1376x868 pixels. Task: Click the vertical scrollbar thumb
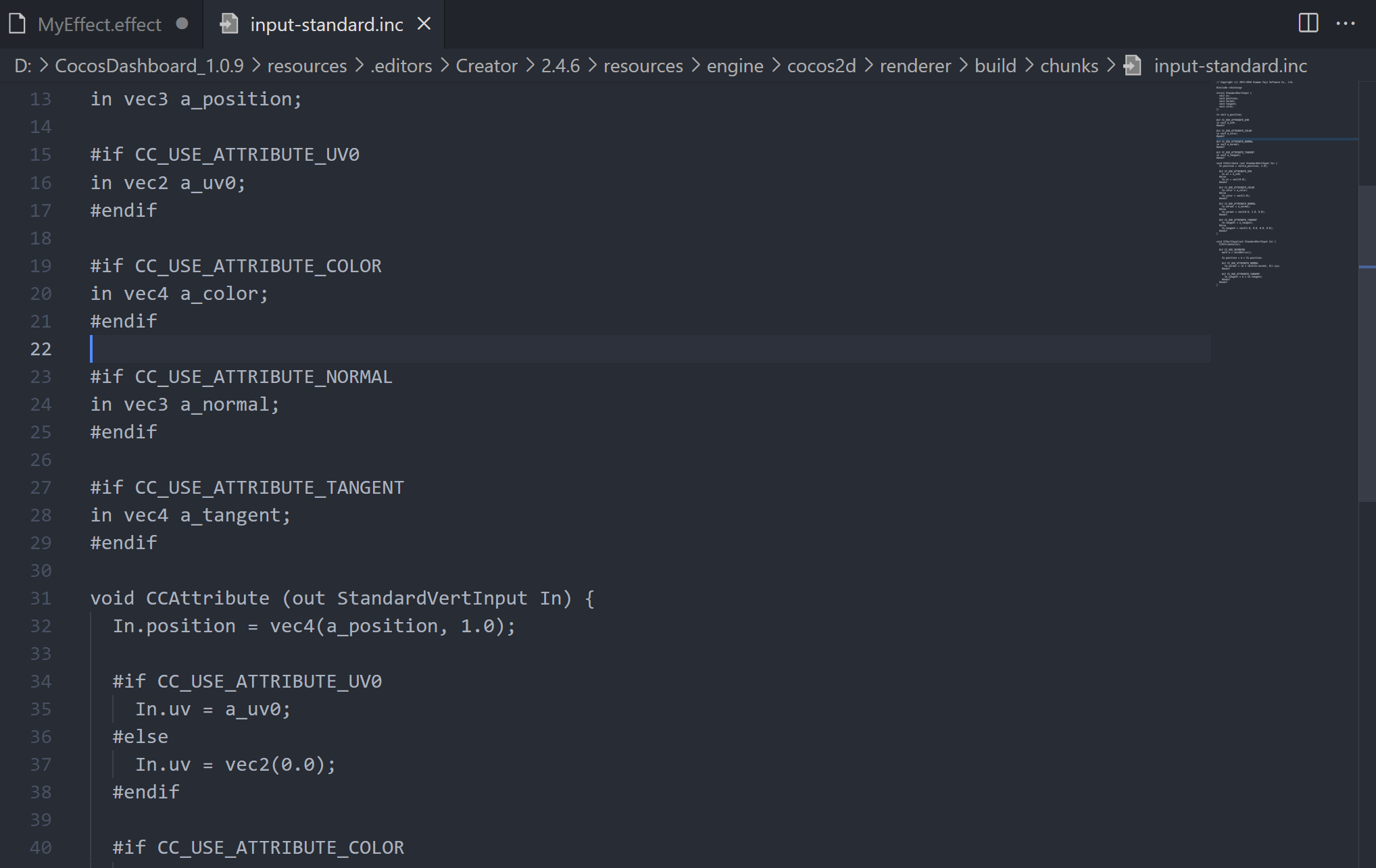pos(1367,343)
